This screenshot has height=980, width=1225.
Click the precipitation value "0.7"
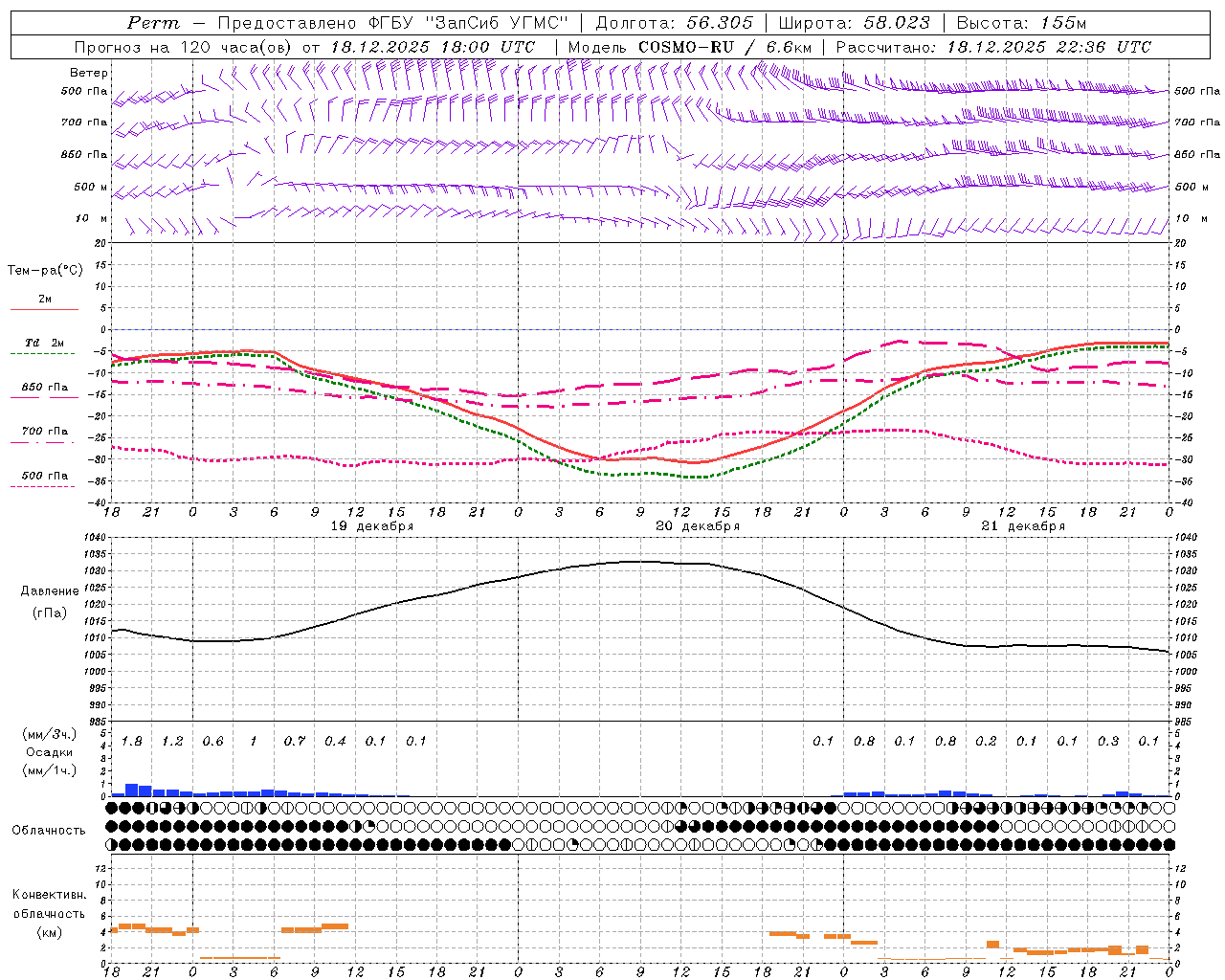tap(295, 742)
